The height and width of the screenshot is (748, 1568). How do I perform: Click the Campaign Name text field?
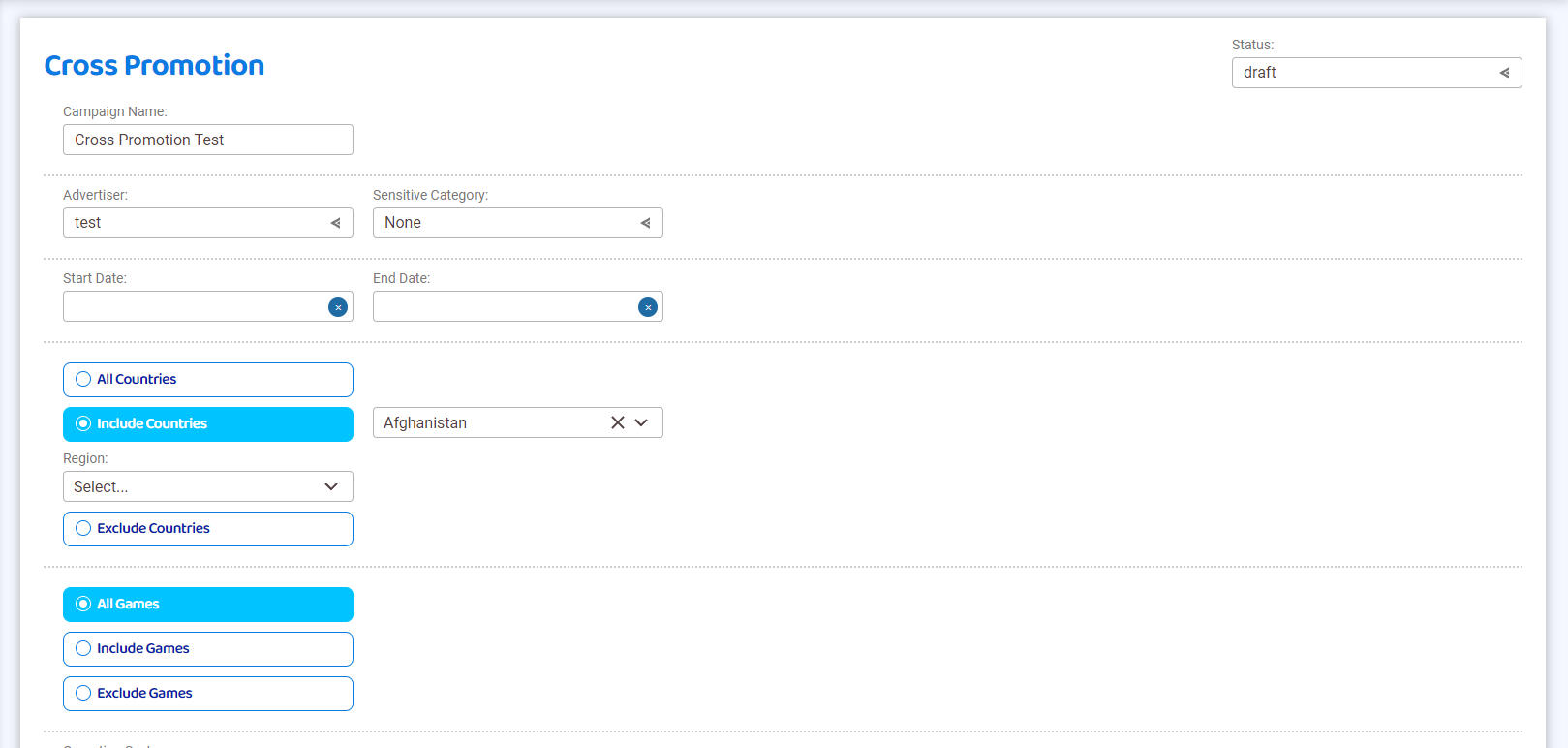tap(207, 140)
